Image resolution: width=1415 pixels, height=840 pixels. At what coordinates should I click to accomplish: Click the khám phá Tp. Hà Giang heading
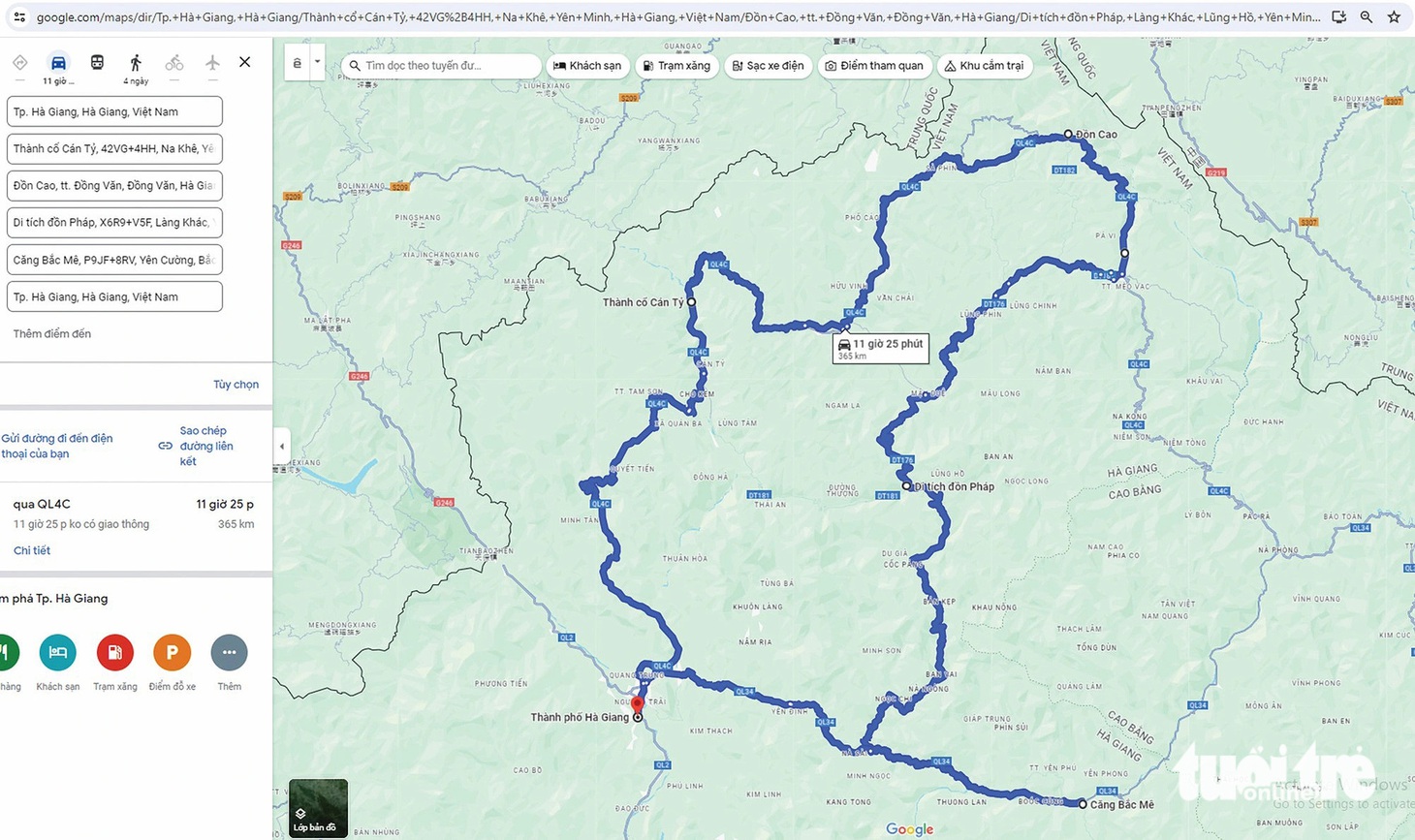(54, 599)
